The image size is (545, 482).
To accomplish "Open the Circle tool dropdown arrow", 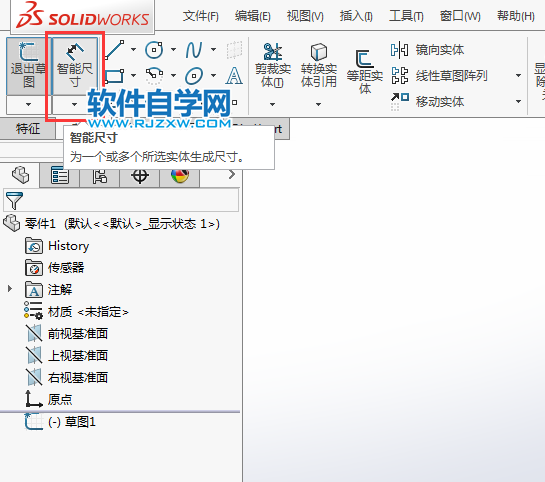I will (173, 50).
